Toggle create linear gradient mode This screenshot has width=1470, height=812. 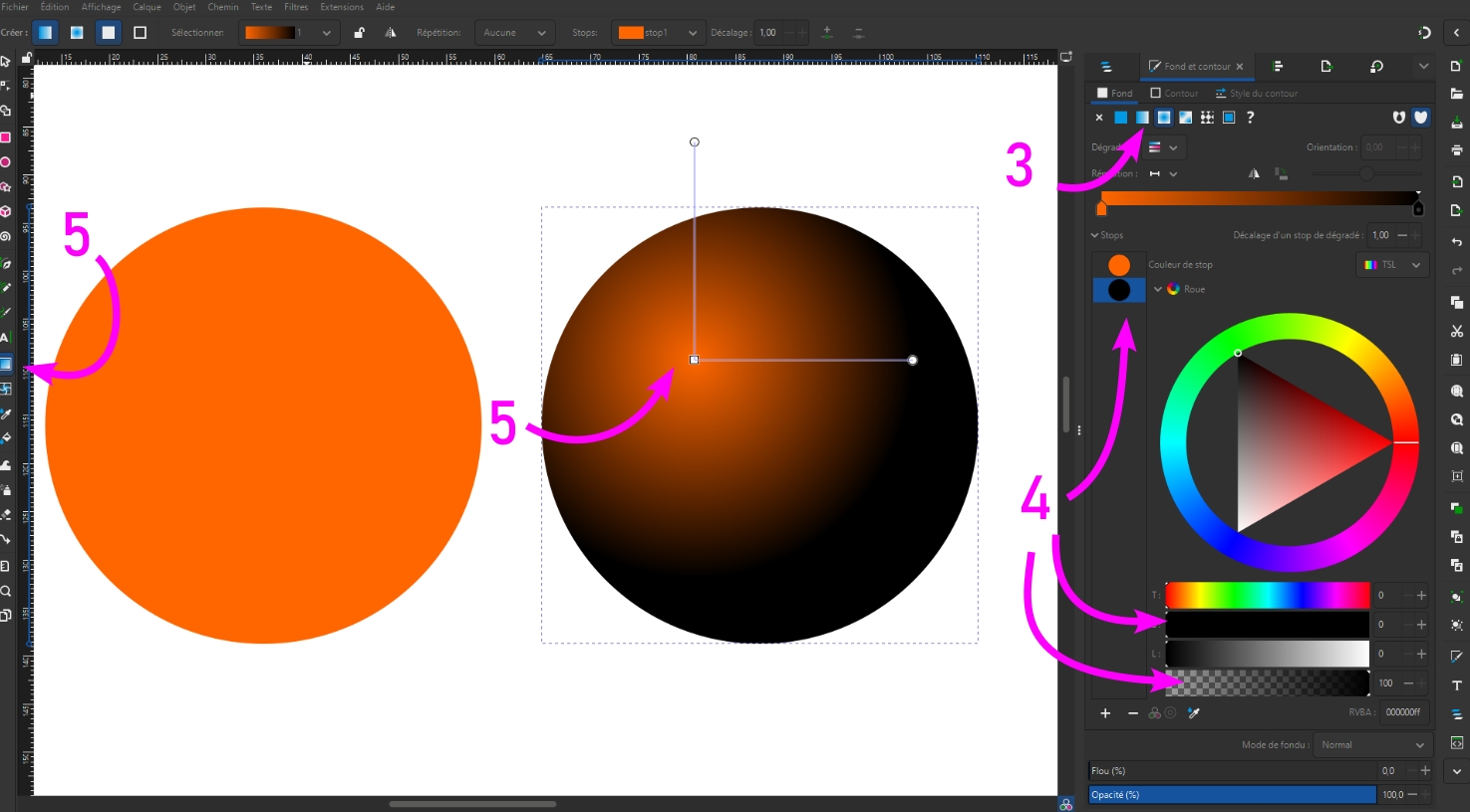(x=46, y=33)
